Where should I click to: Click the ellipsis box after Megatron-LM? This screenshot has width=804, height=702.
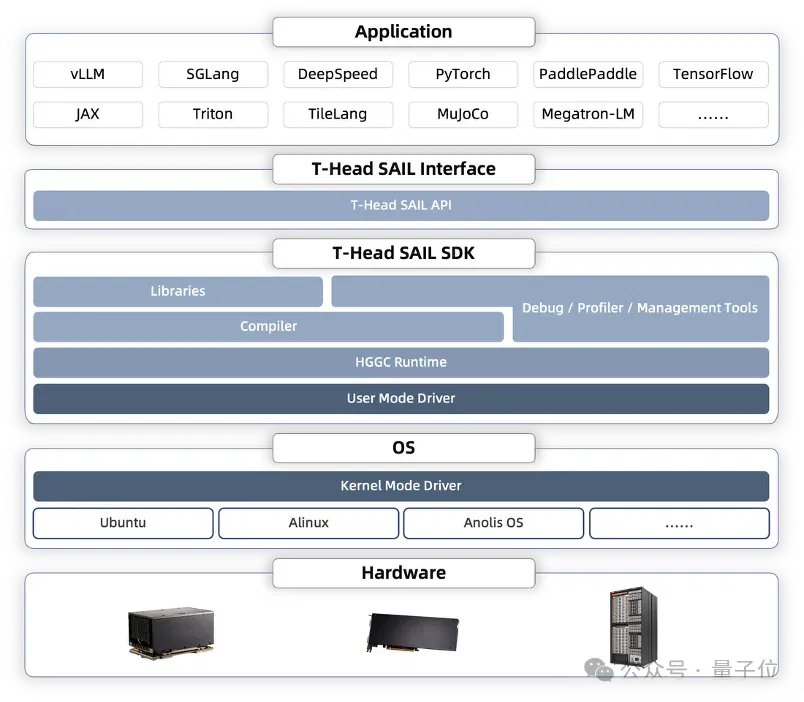click(713, 114)
